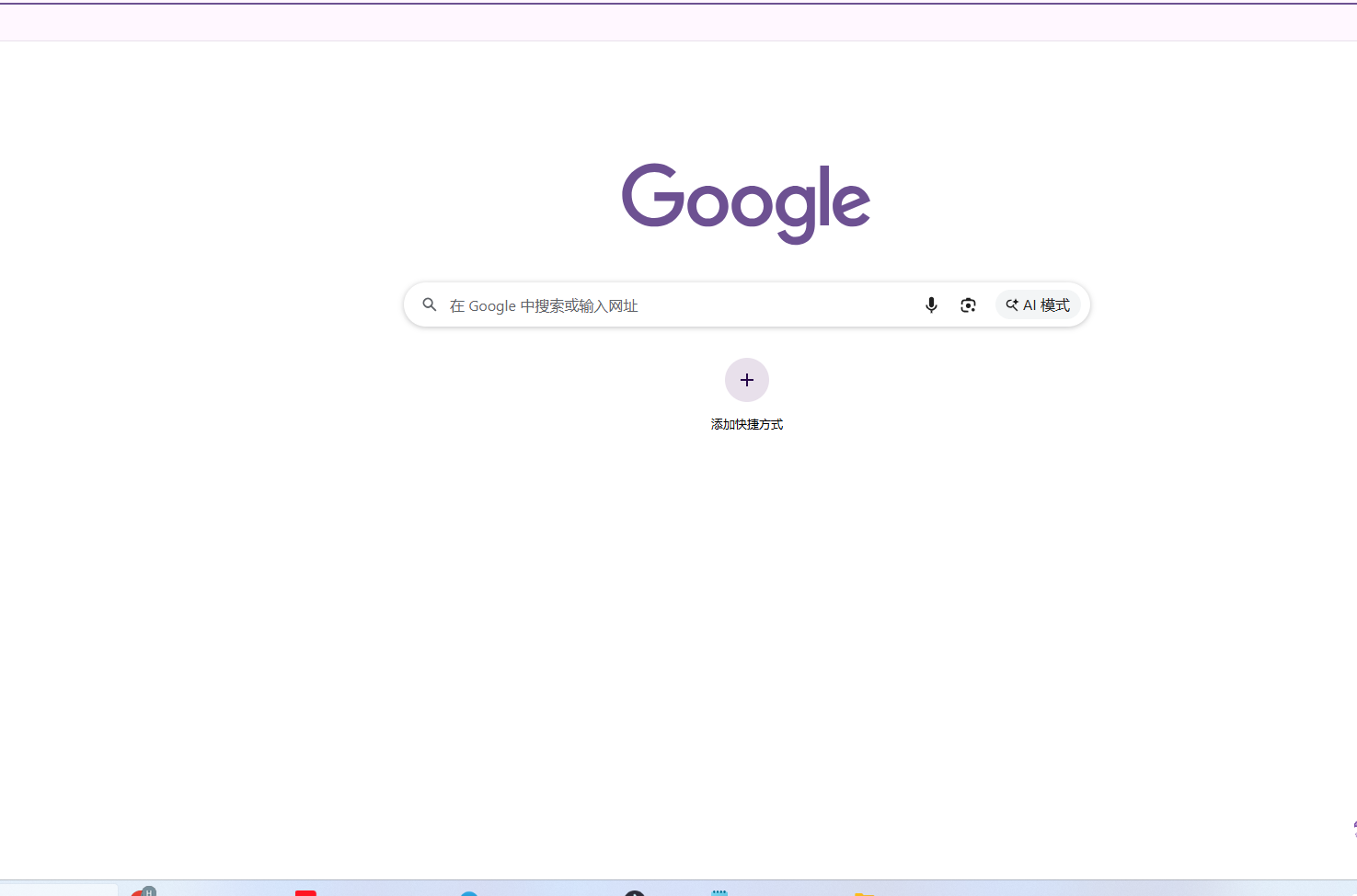This screenshot has width=1357, height=896.
Task: Click the purple floating widget at the right edge
Action: point(1355,825)
